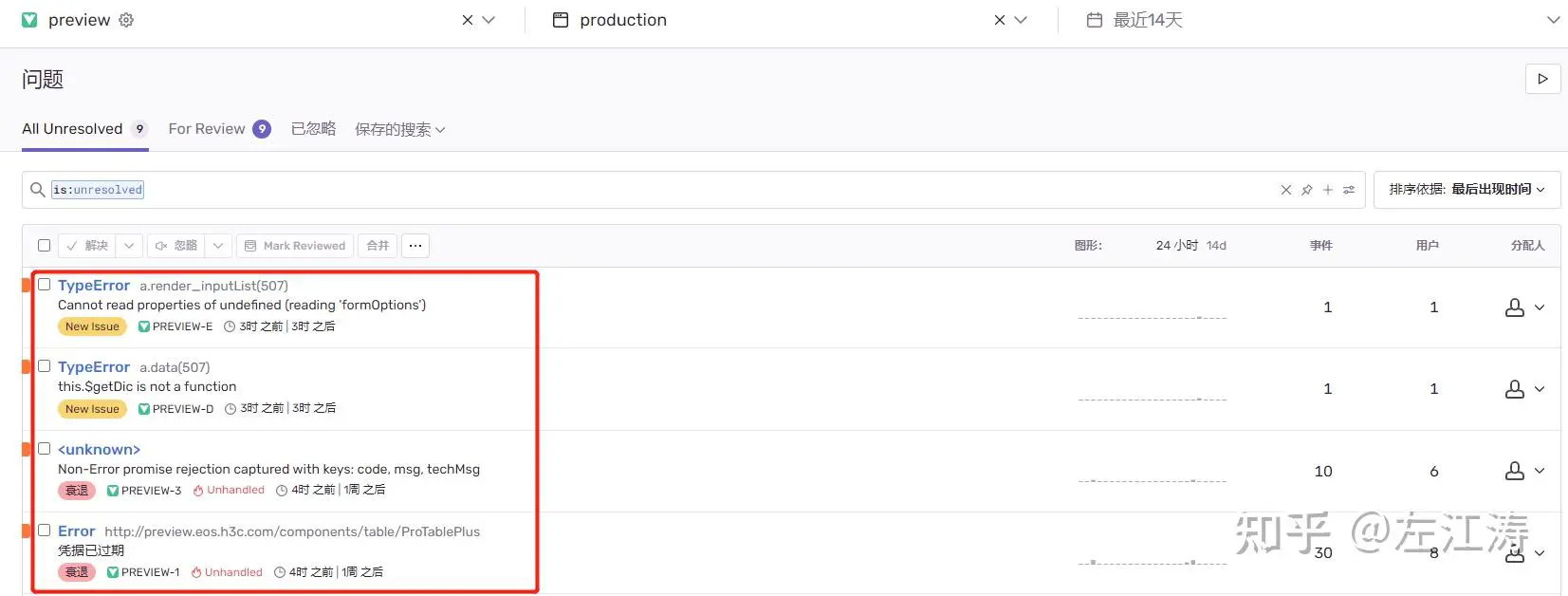Open the a.render_inputList TypeError issue link
The height and width of the screenshot is (596, 1568).
point(93,286)
